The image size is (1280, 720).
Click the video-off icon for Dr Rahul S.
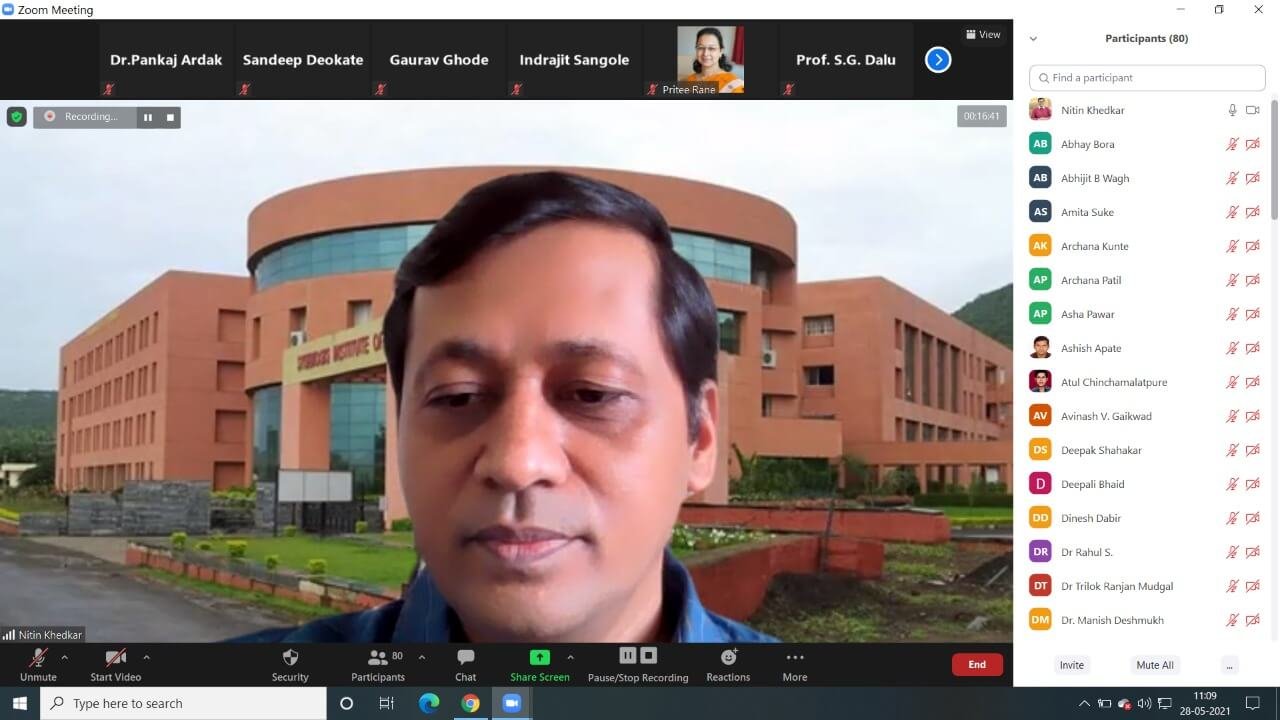(1252, 552)
